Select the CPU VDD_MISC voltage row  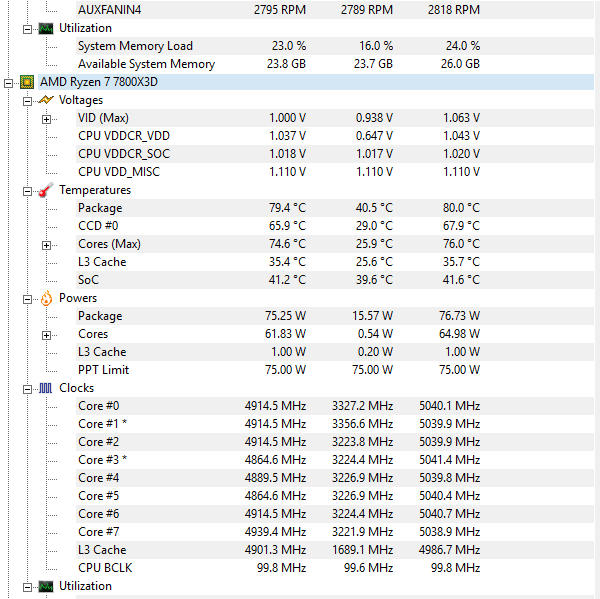click(335, 172)
